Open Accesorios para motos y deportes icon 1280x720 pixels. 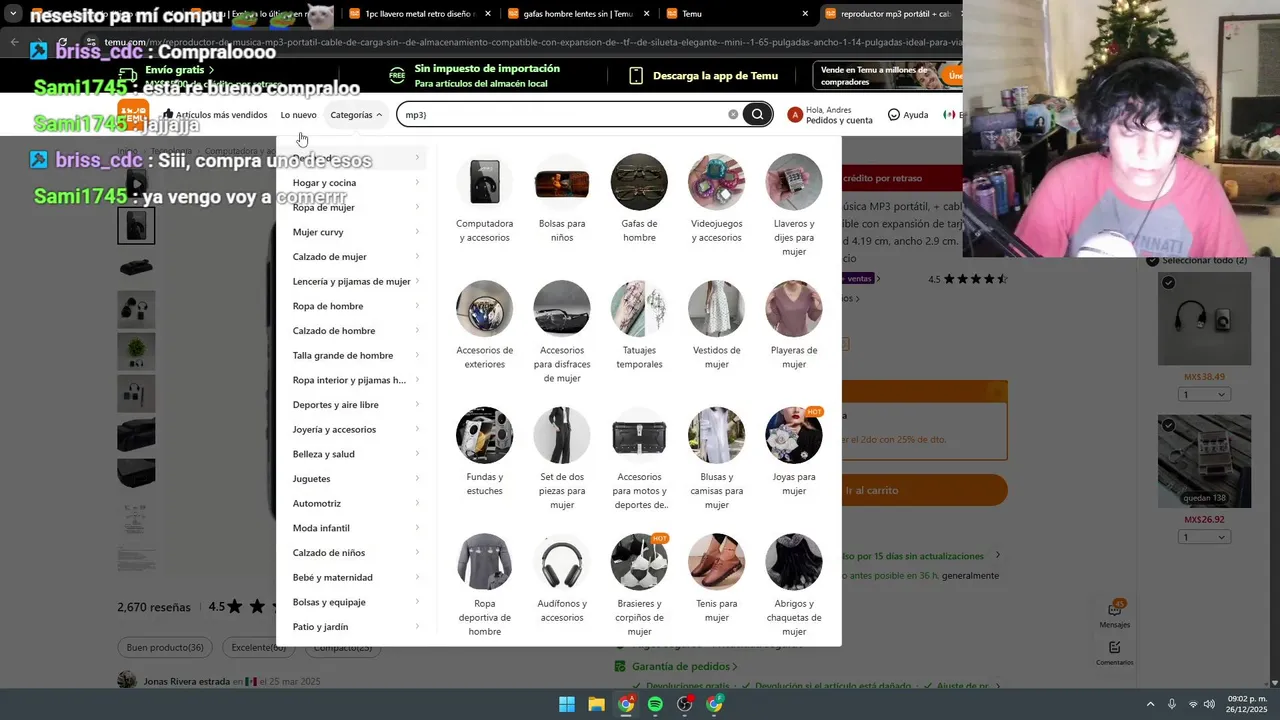(639, 435)
